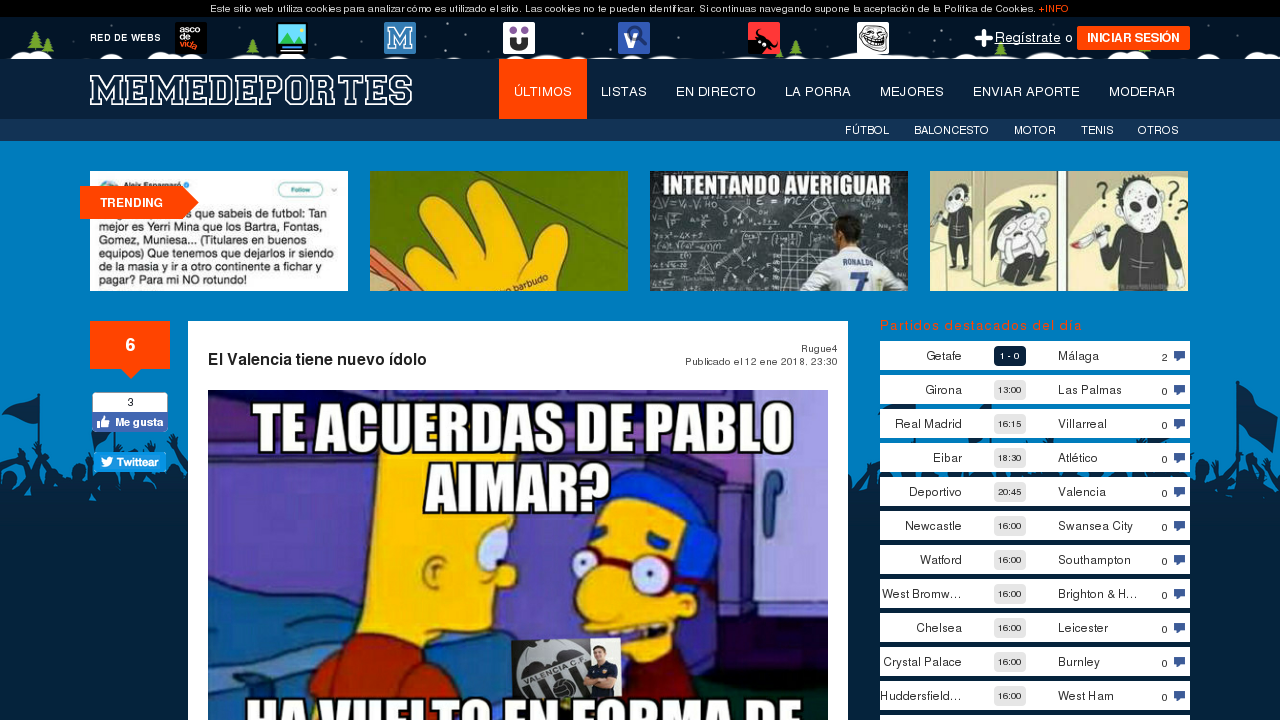Click the Me gusta Facebook button
This screenshot has height=720, width=1280.
130,422
